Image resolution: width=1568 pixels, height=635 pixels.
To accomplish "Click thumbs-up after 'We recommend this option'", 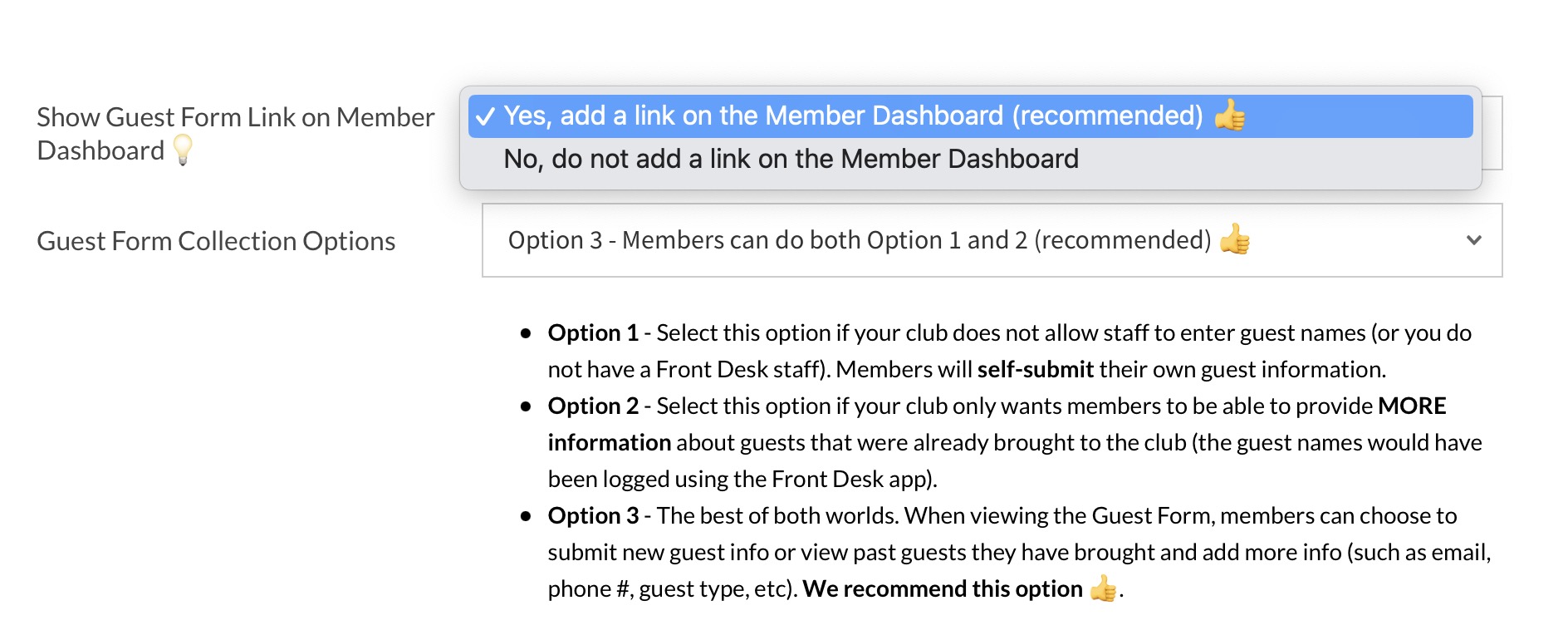I will pos(1104,589).
